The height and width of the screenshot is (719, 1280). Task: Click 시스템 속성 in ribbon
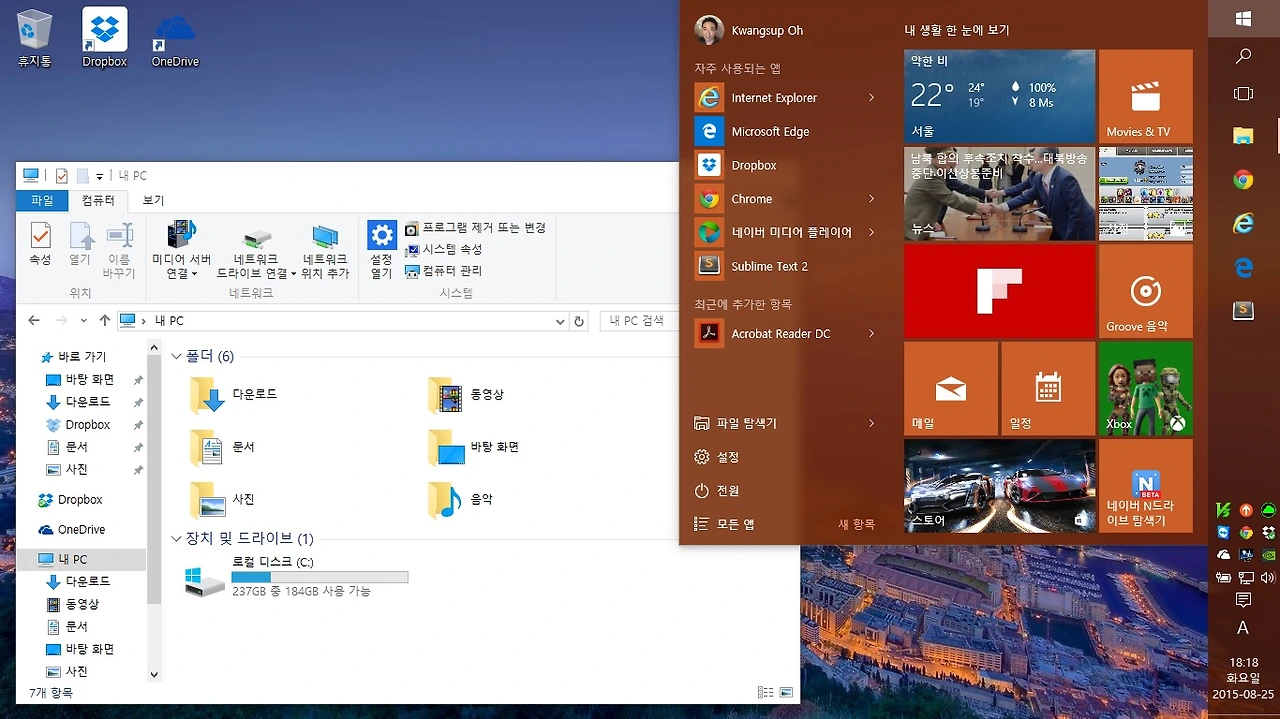[x=443, y=249]
